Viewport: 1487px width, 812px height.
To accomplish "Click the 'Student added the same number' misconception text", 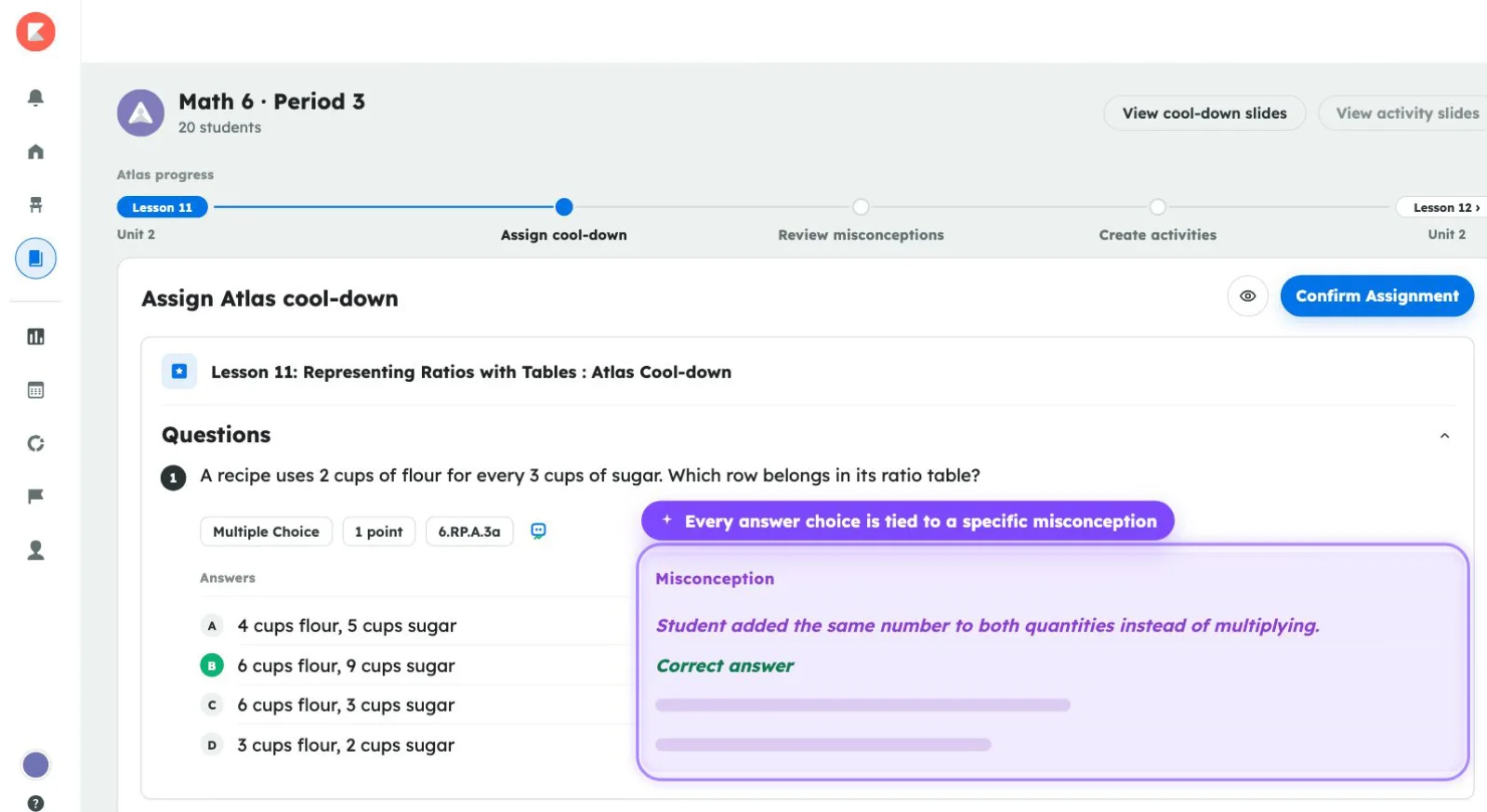I will coord(987,625).
